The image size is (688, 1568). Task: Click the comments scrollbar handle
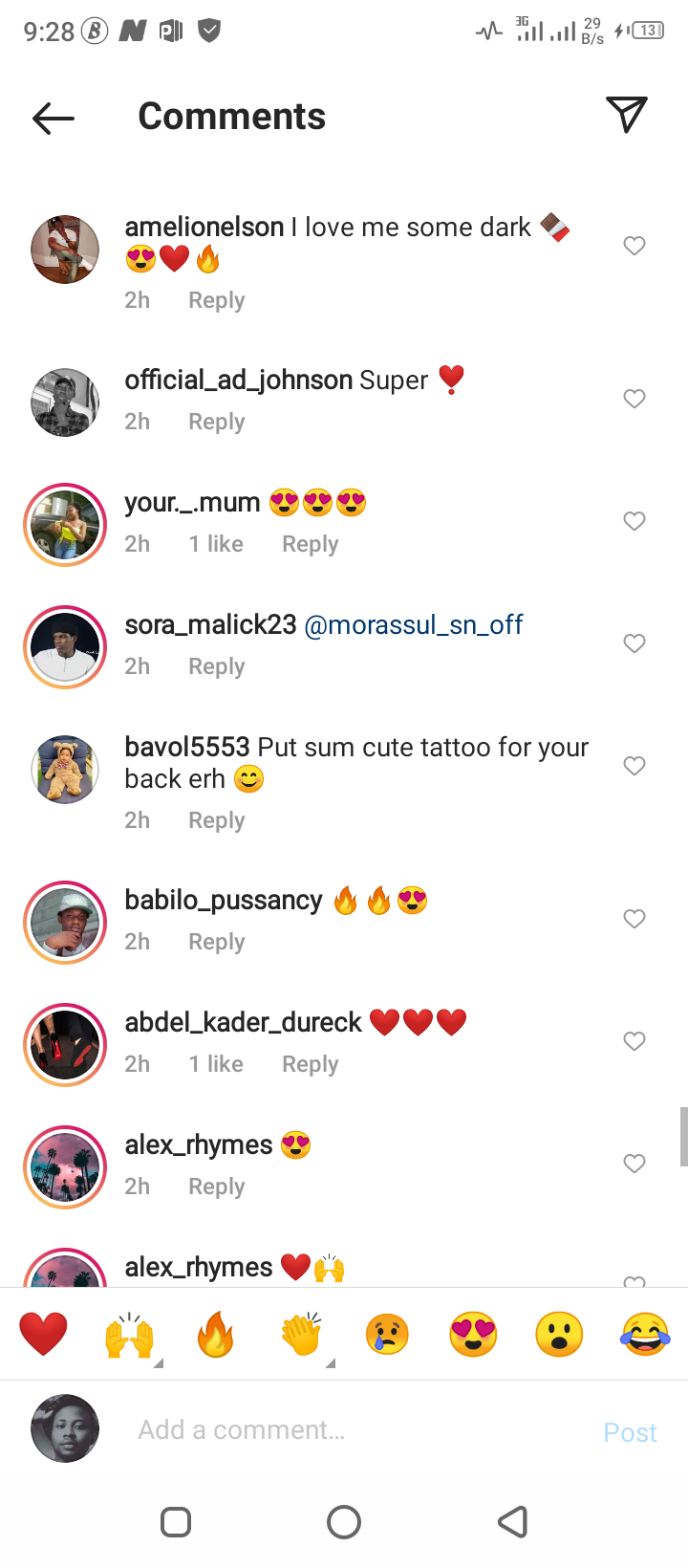pos(683,1137)
